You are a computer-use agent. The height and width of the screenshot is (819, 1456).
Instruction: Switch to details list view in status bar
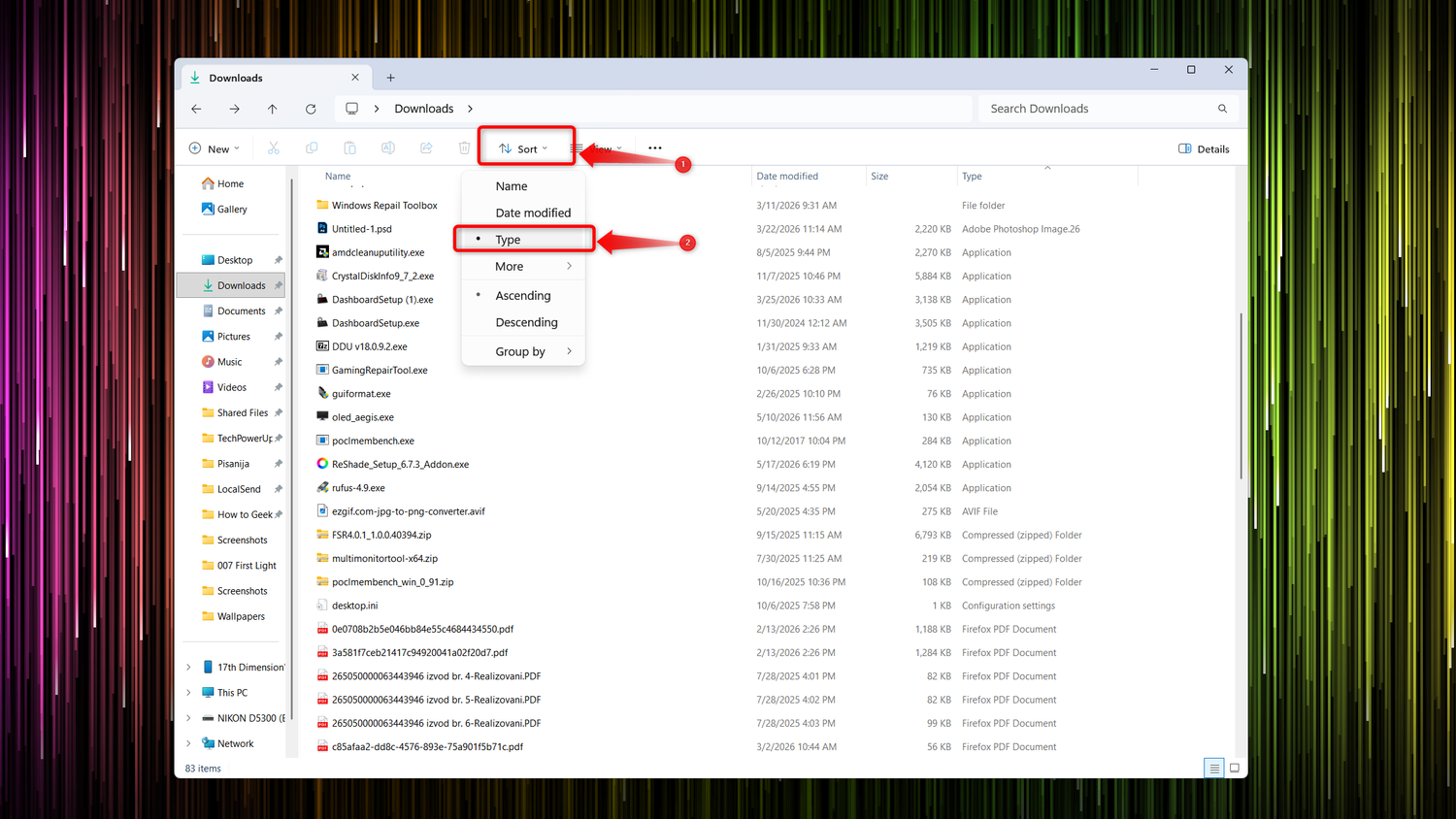1213,769
